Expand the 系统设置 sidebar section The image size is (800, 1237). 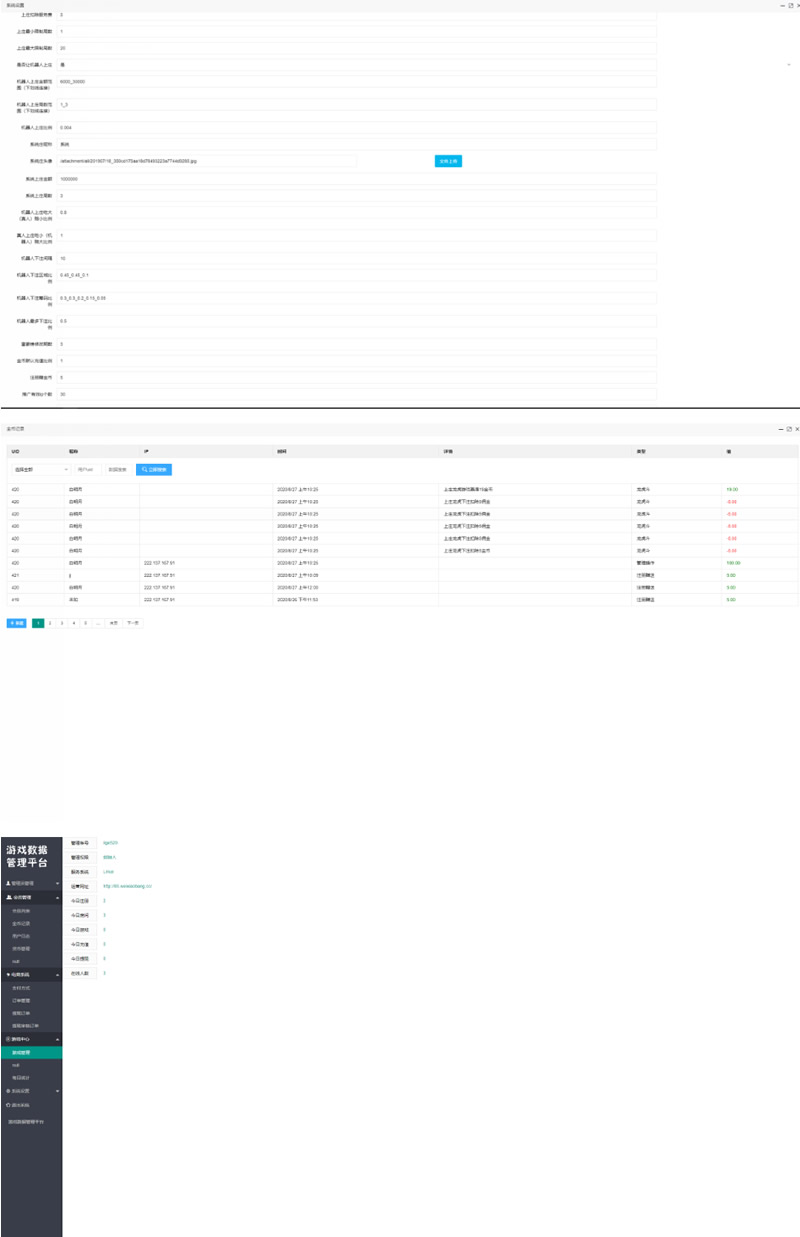[58, 1091]
